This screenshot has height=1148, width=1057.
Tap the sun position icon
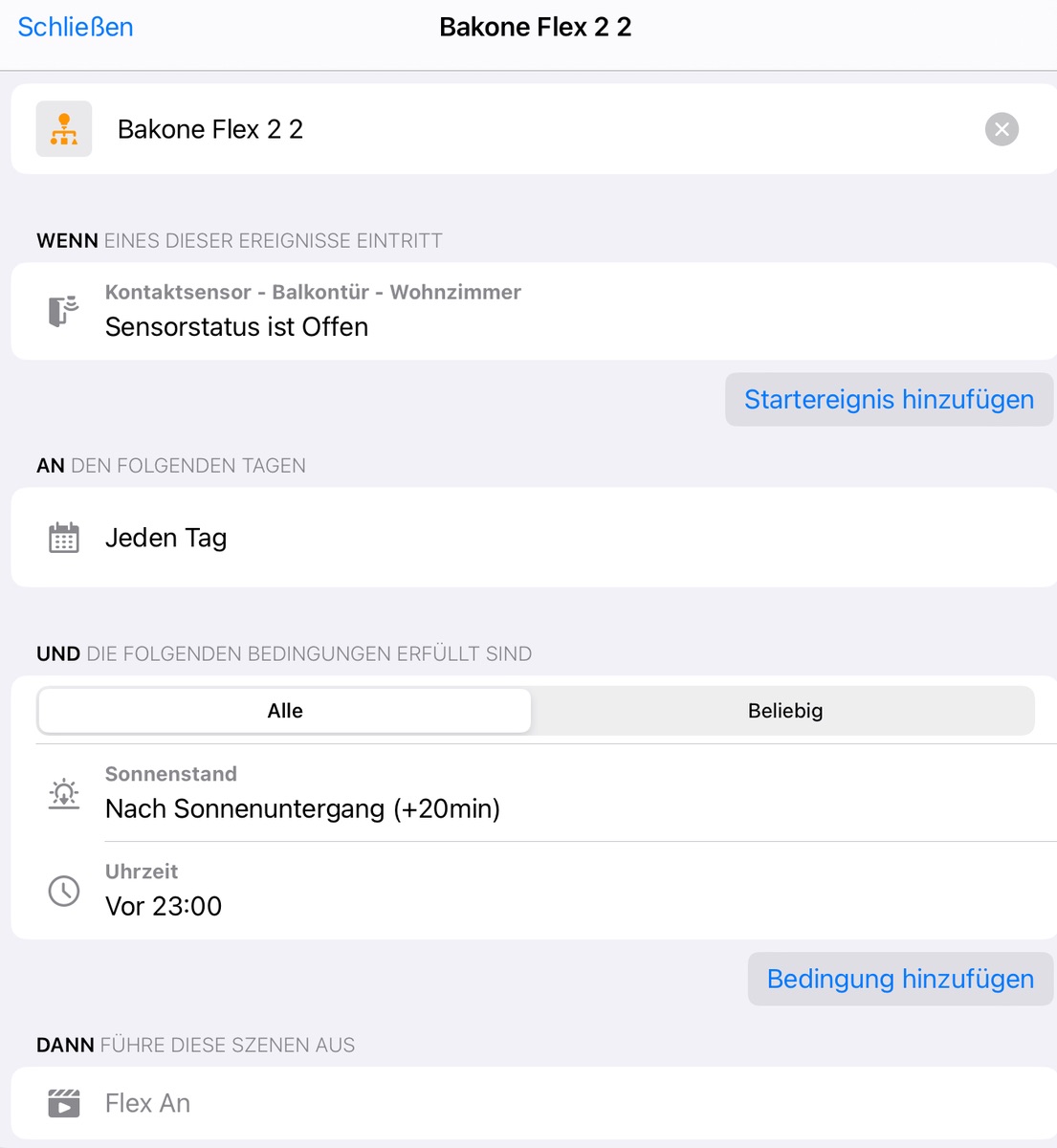[64, 793]
